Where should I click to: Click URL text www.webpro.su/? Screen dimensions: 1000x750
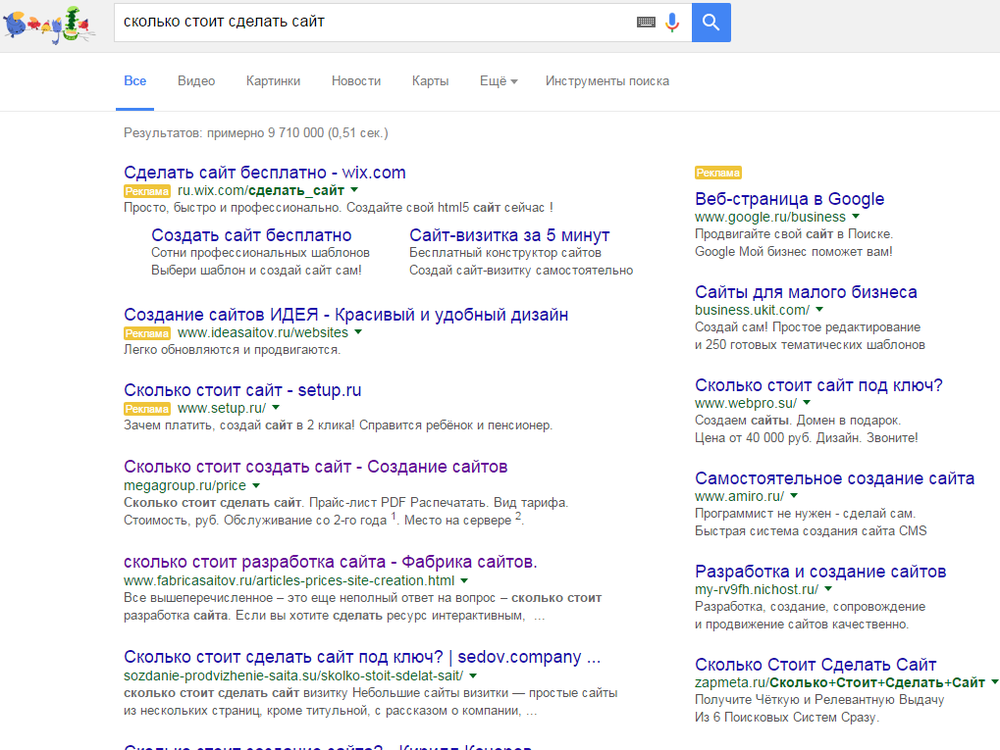tap(746, 403)
